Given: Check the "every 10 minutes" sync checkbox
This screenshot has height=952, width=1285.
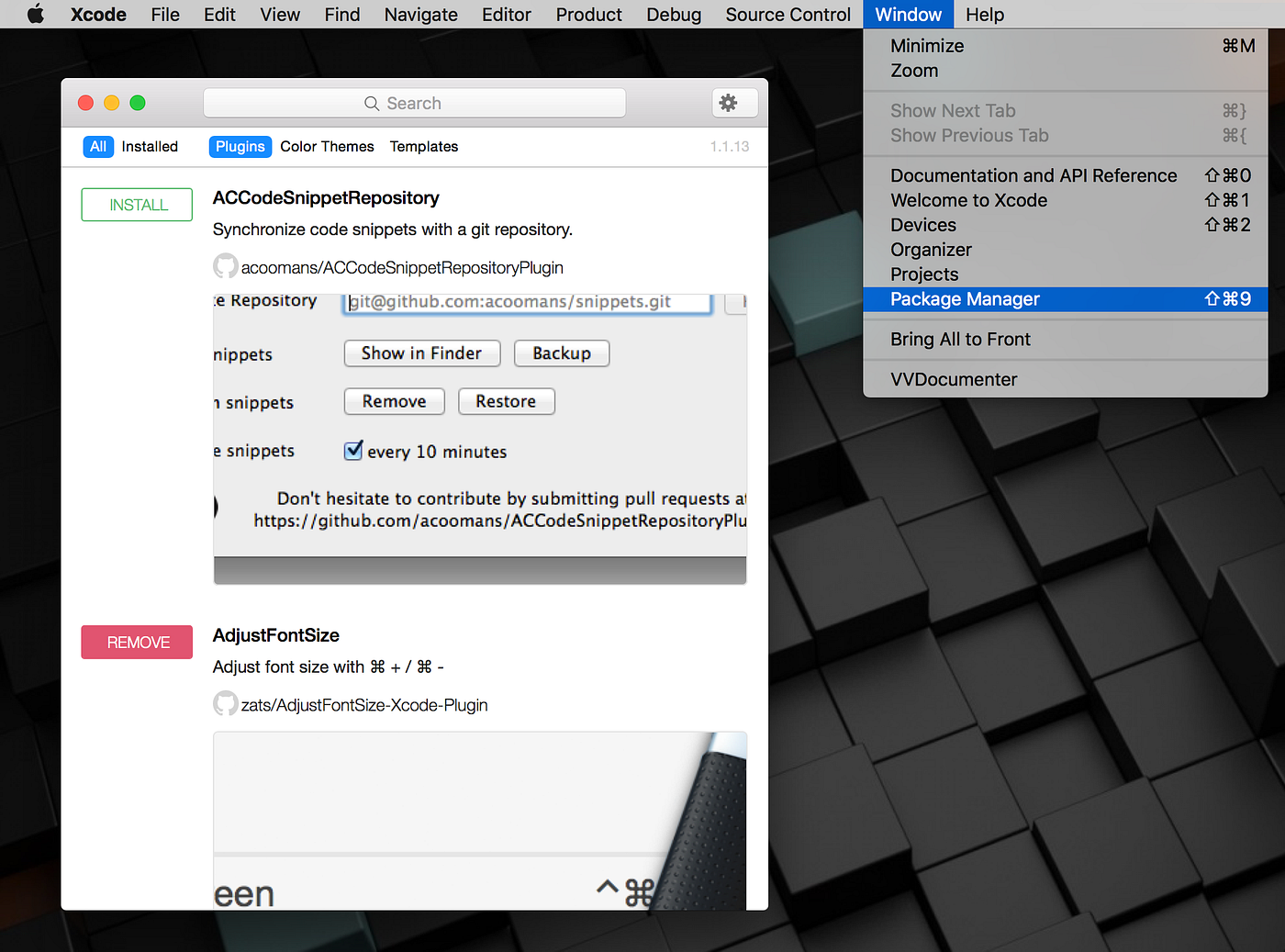Looking at the screenshot, I should click(x=353, y=450).
